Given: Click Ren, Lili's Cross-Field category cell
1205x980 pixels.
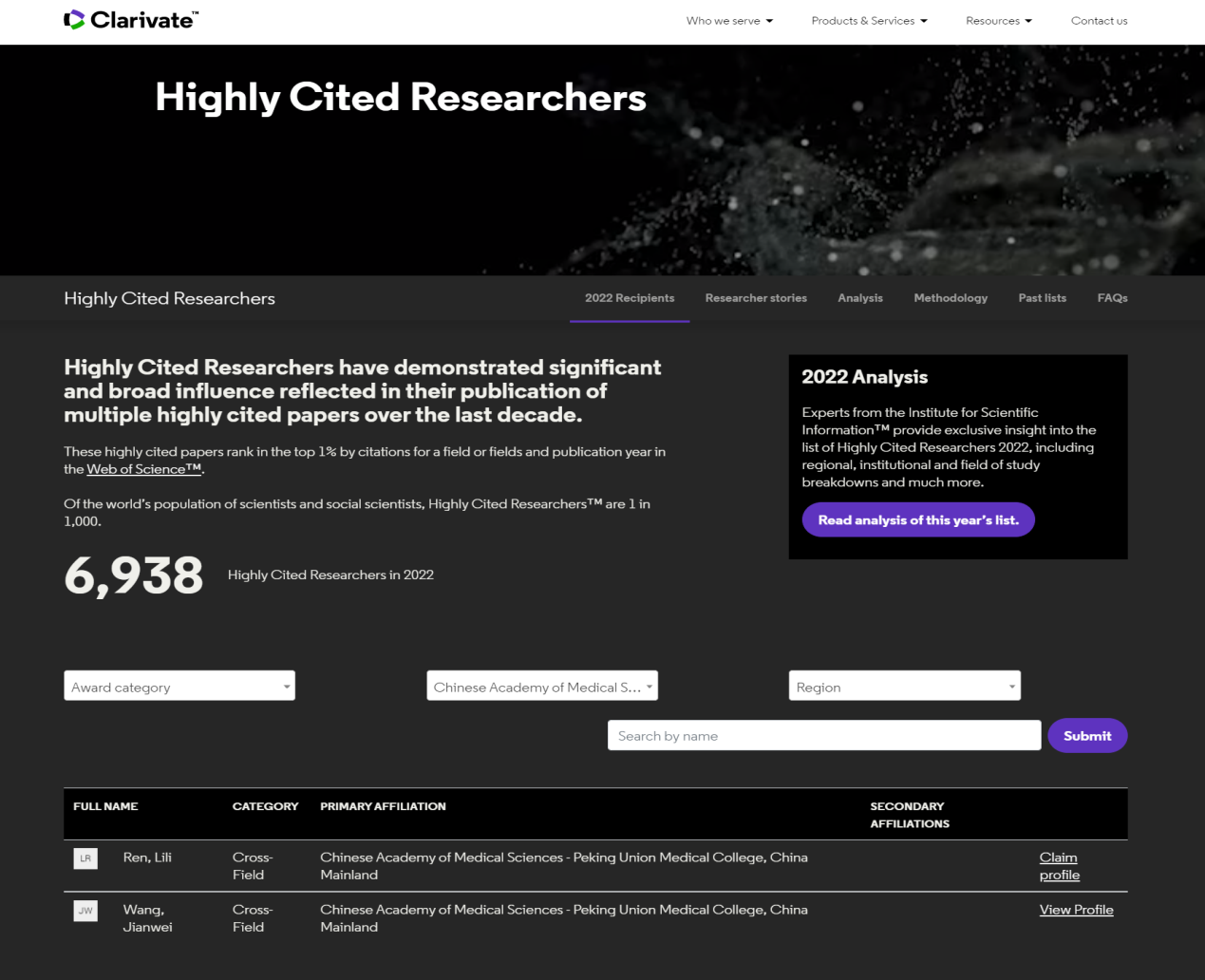Looking at the screenshot, I should 253,866.
